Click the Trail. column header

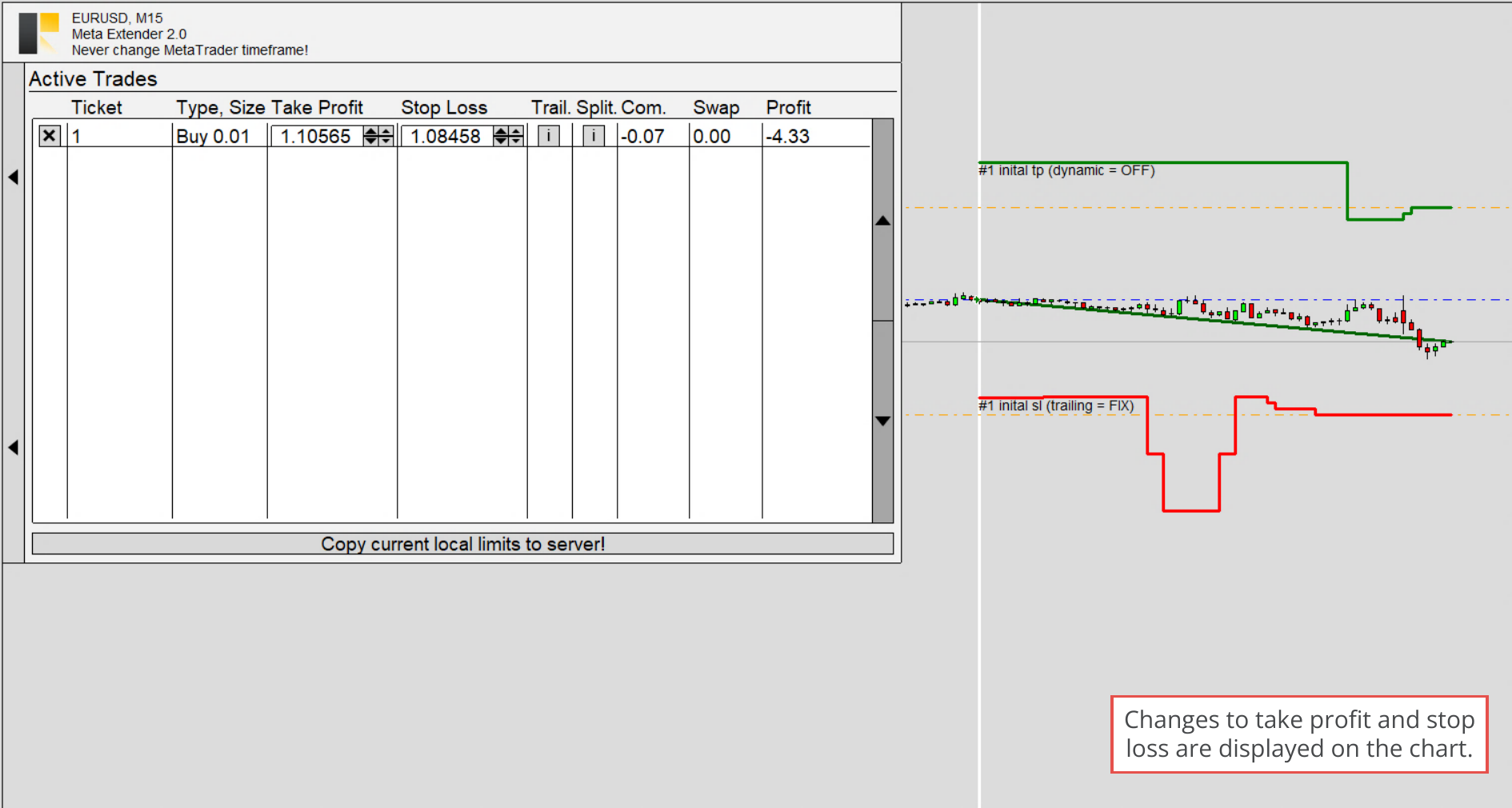point(551,107)
